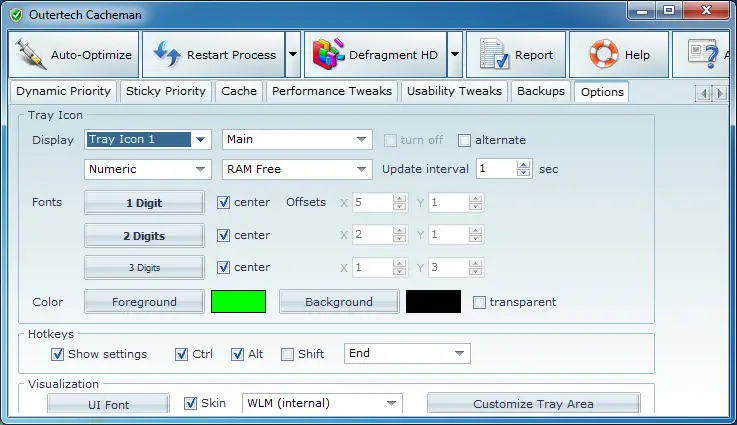The width and height of the screenshot is (737, 425).
Task: Toggle the Show settings hotkey checkbox
Action: pyautogui.click(x=57, y=354)
